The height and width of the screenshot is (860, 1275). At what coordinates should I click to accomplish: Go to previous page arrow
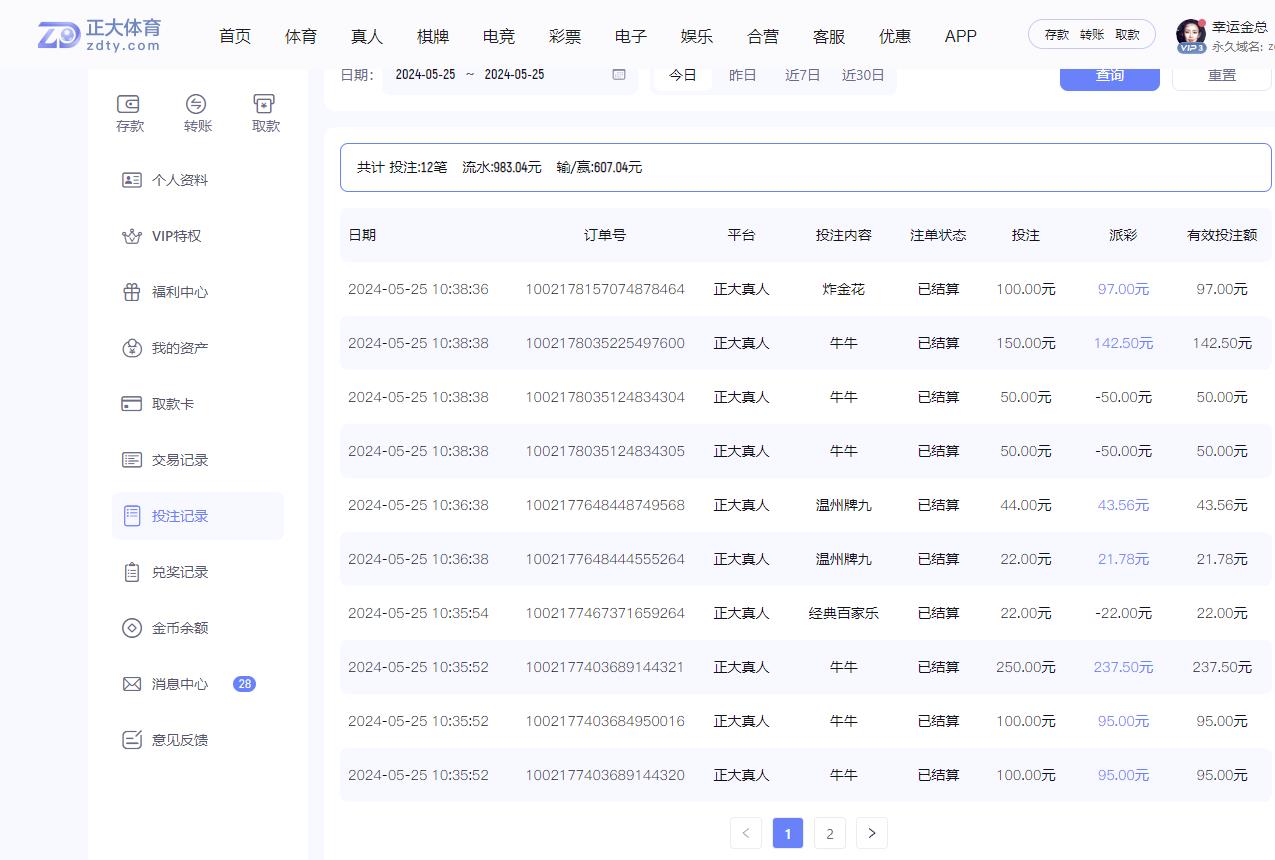coord(746,833)
